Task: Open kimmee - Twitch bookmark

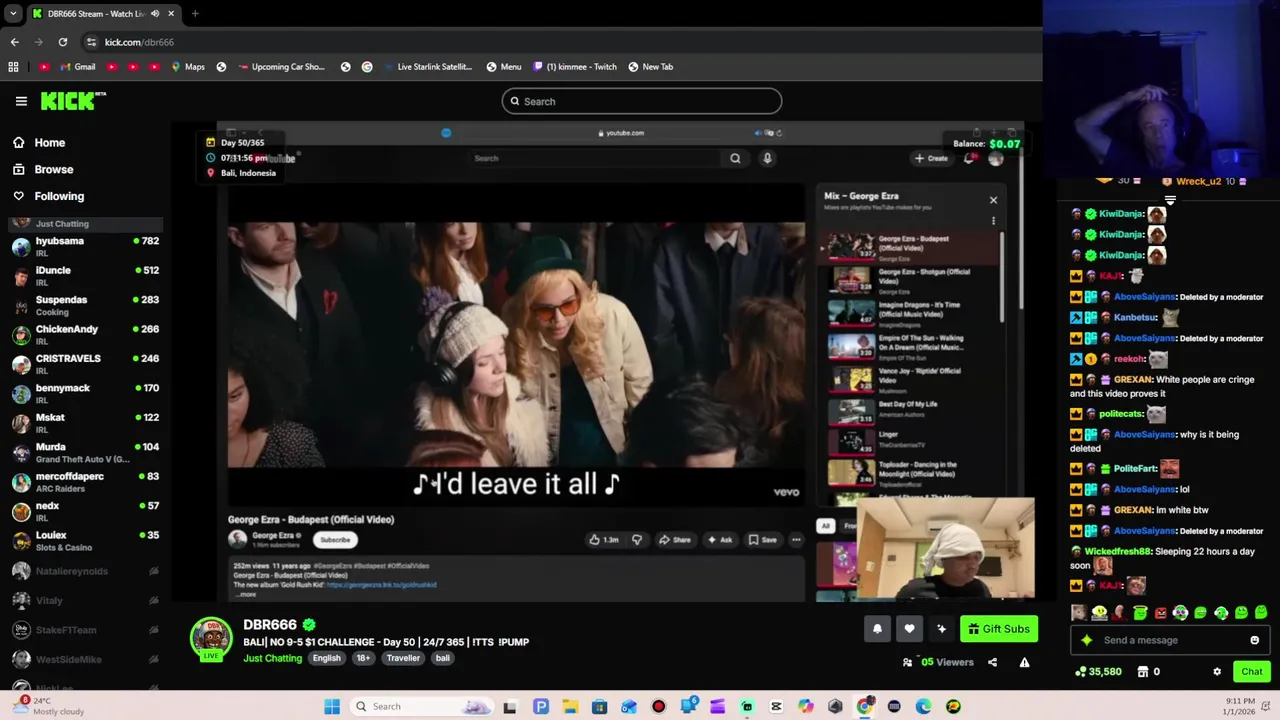Action: coord(574,67)
